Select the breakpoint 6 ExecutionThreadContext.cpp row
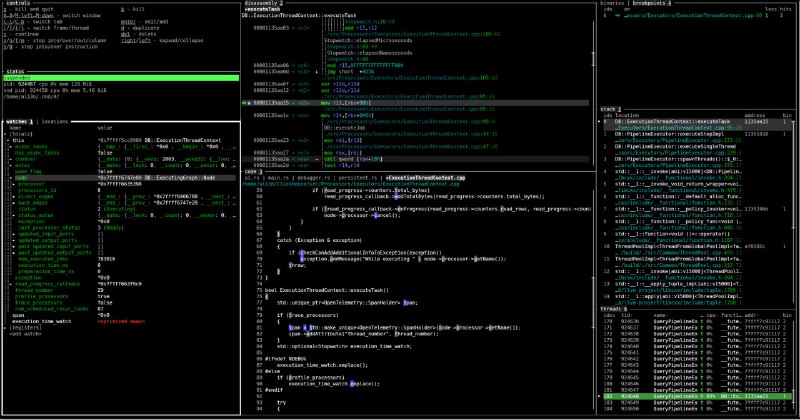This screenshot has height=420, width=800. pos(697,15)
